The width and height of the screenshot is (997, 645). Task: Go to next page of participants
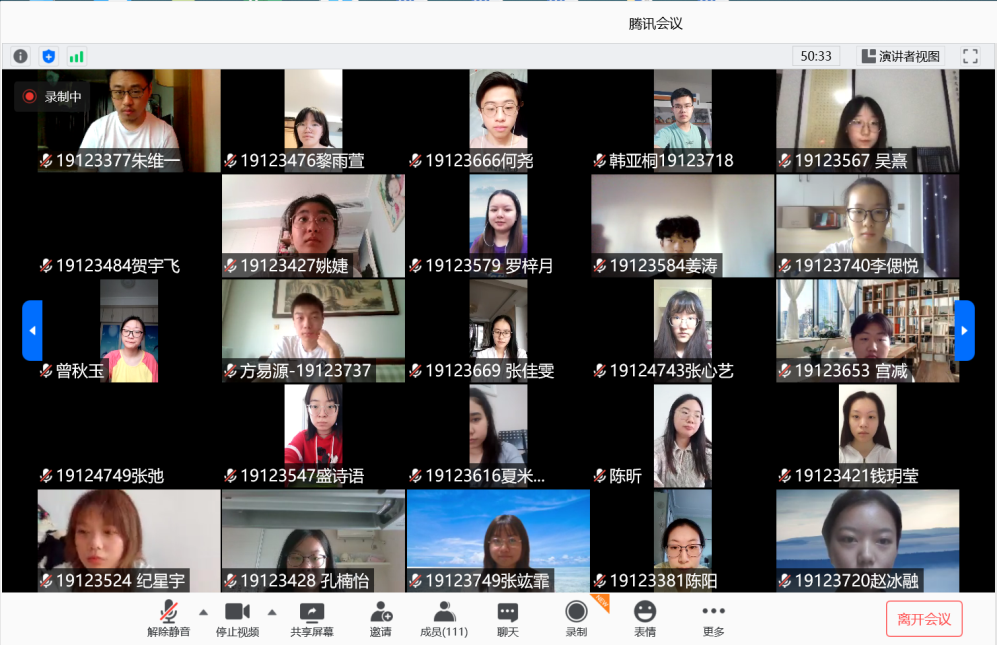click(964, 330)
